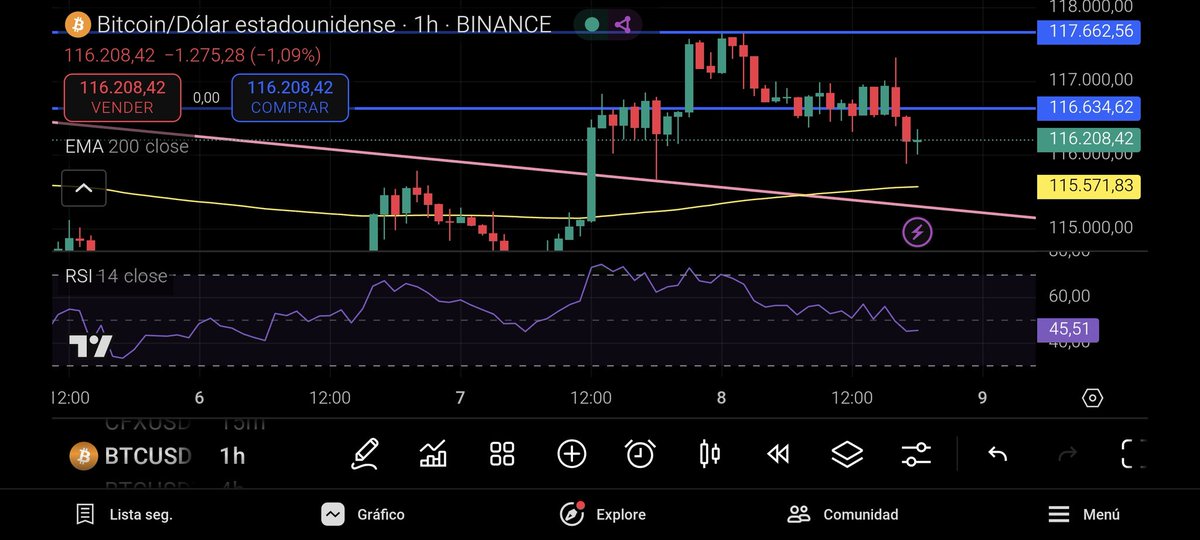The height and width of the screenshot is (540, 1200).
Task: Open the Lista seg. tab
Action: tap(125, 514)
